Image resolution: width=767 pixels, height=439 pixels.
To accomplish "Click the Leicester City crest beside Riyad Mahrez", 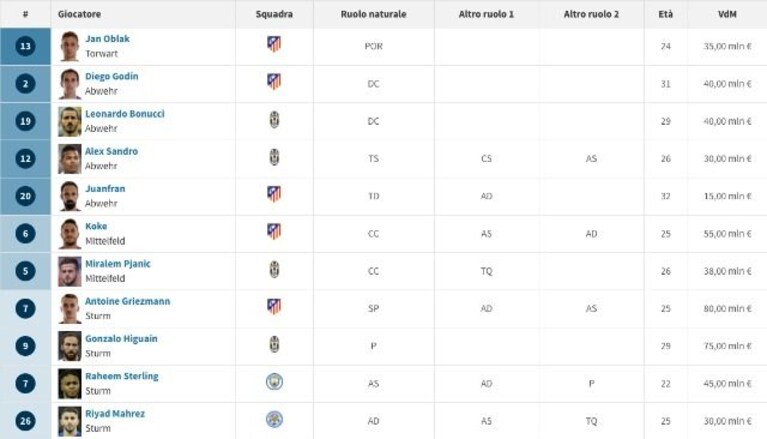I will coord(274,419).
